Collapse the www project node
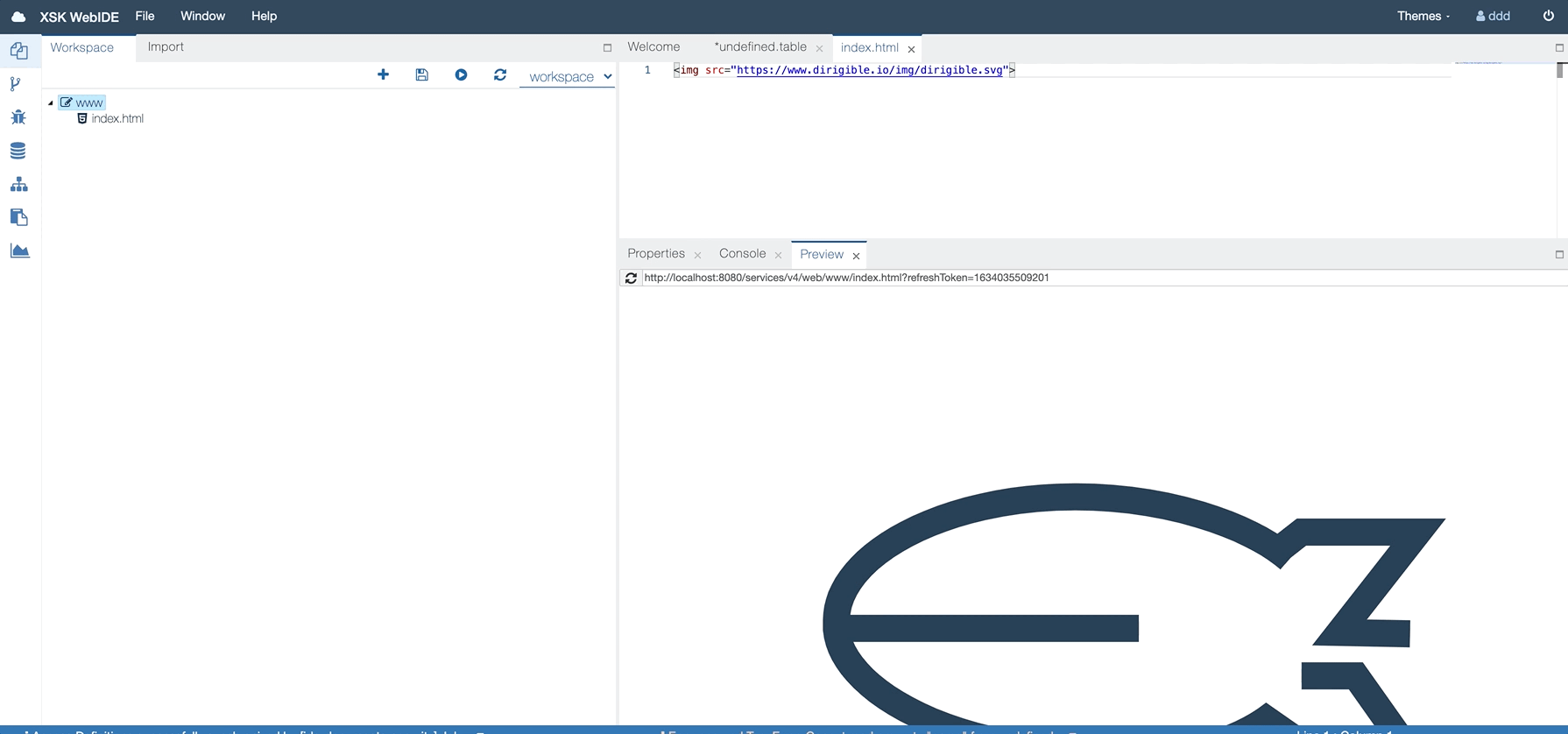 coord(51,103)
